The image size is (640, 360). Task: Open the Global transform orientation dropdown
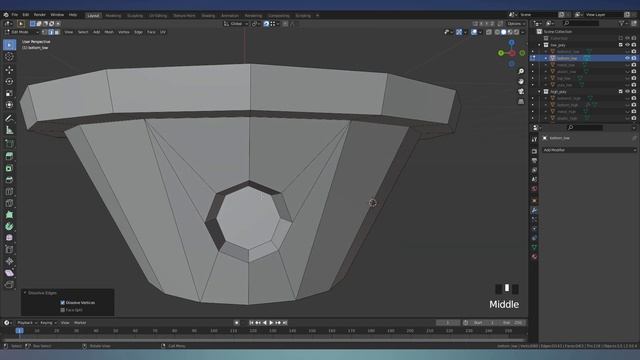point(236,24)
